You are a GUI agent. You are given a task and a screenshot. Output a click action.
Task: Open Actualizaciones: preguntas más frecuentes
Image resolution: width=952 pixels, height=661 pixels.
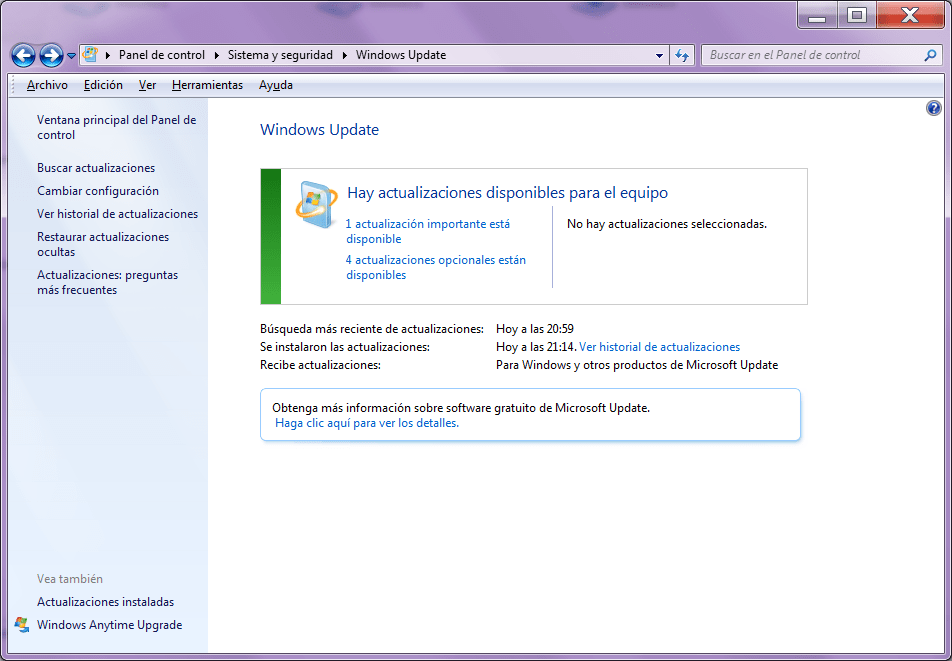(x=107, y=282)
